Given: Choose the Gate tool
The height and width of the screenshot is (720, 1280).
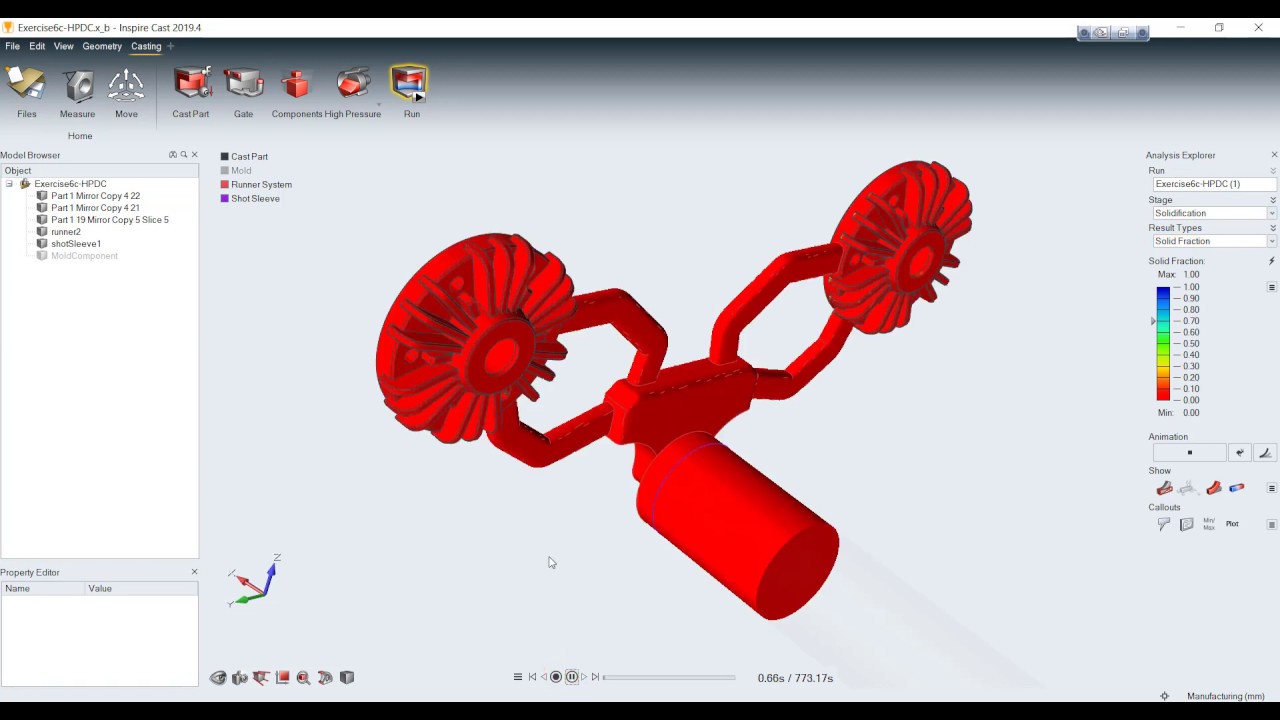Looking at the screenshot, I should pyautogui.click(x=243, y=93).
